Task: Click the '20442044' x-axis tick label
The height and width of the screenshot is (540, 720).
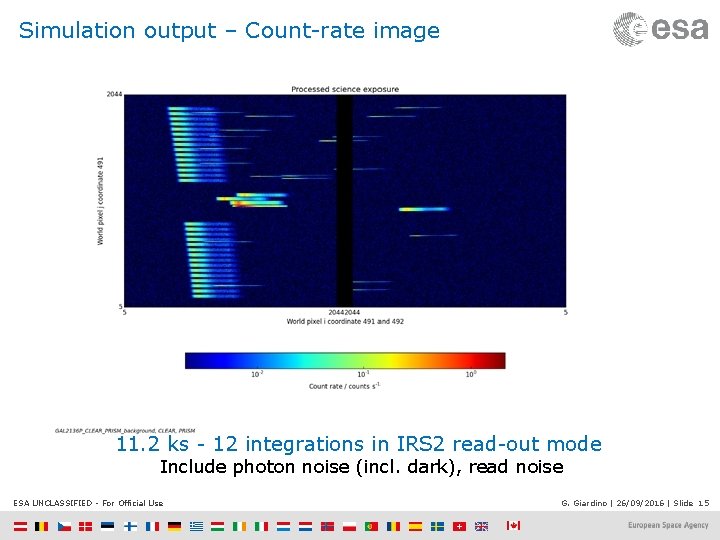Action: tap(344, 312)
